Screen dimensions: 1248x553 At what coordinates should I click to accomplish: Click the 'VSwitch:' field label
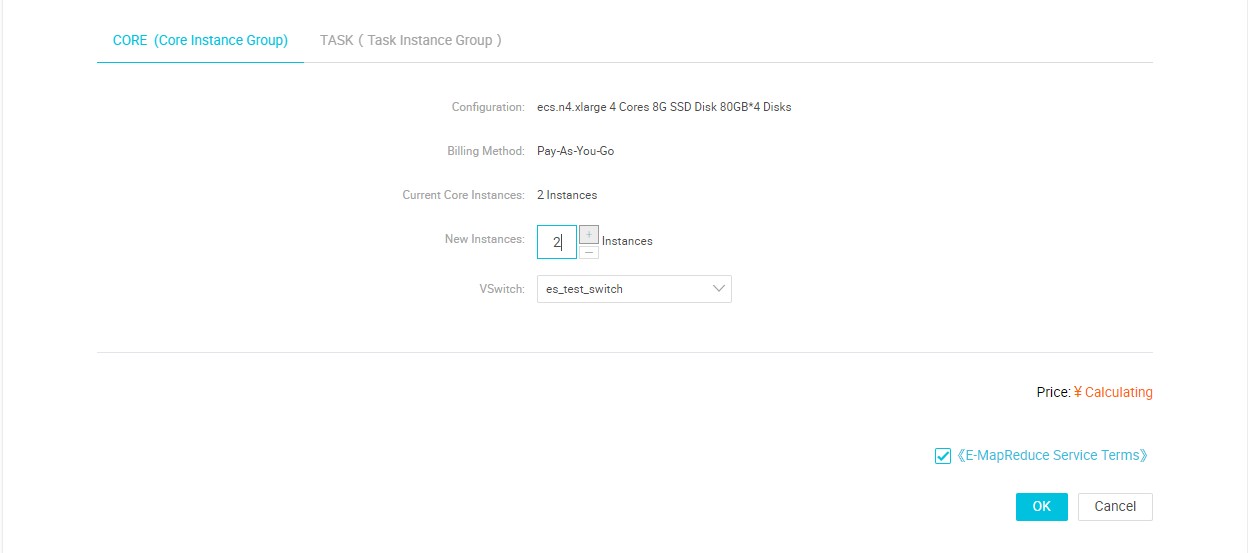coord(501,289)
